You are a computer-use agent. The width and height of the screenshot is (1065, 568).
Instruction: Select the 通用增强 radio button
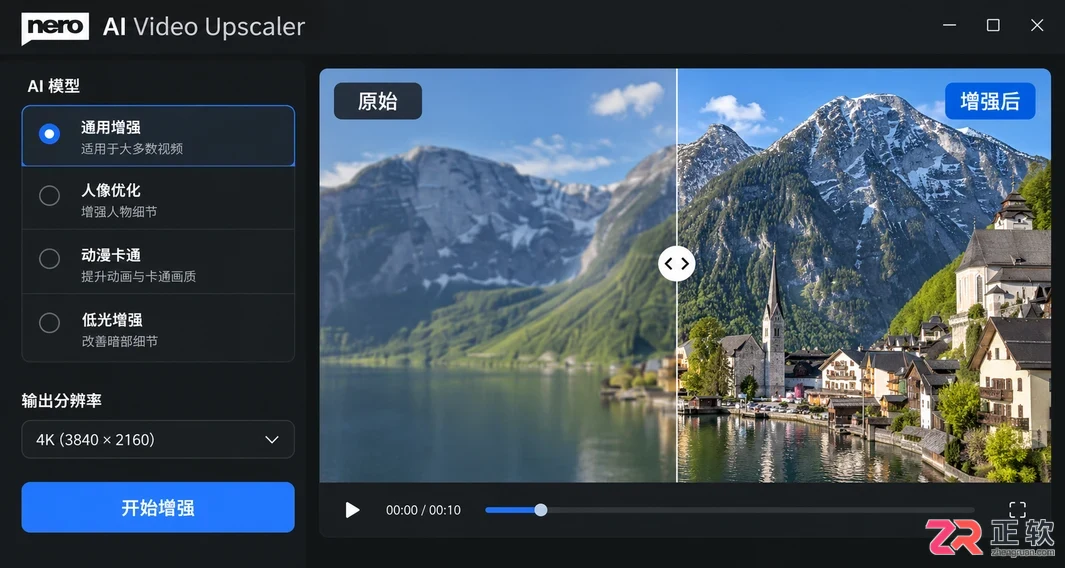click(x=49, y=135)
